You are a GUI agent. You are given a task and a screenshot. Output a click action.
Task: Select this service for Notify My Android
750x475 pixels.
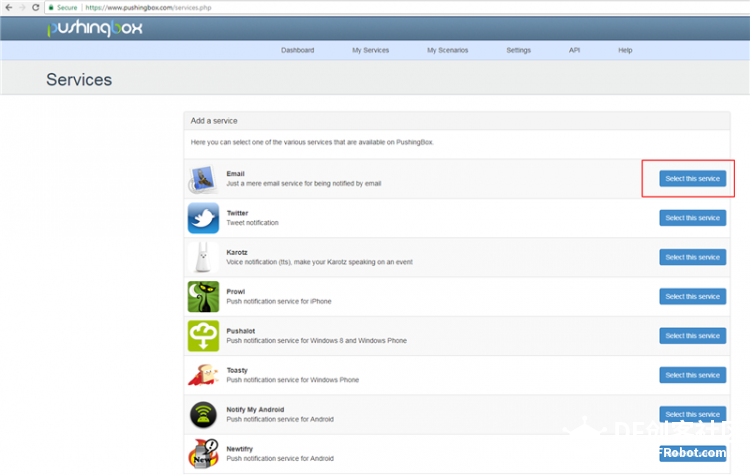coord(693,414)
